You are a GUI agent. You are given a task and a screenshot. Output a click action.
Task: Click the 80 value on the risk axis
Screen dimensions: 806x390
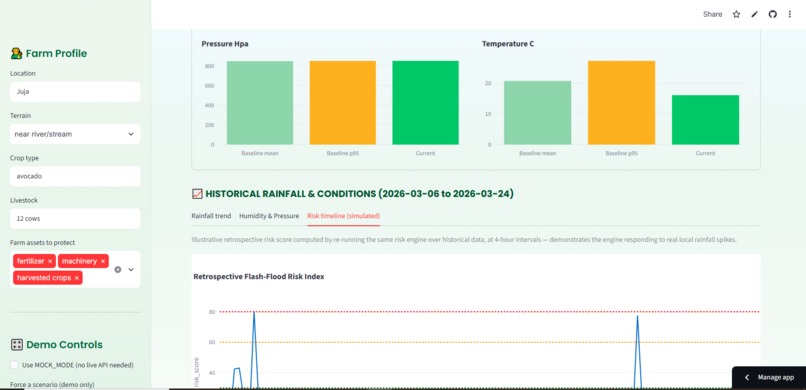click(212, 312)
